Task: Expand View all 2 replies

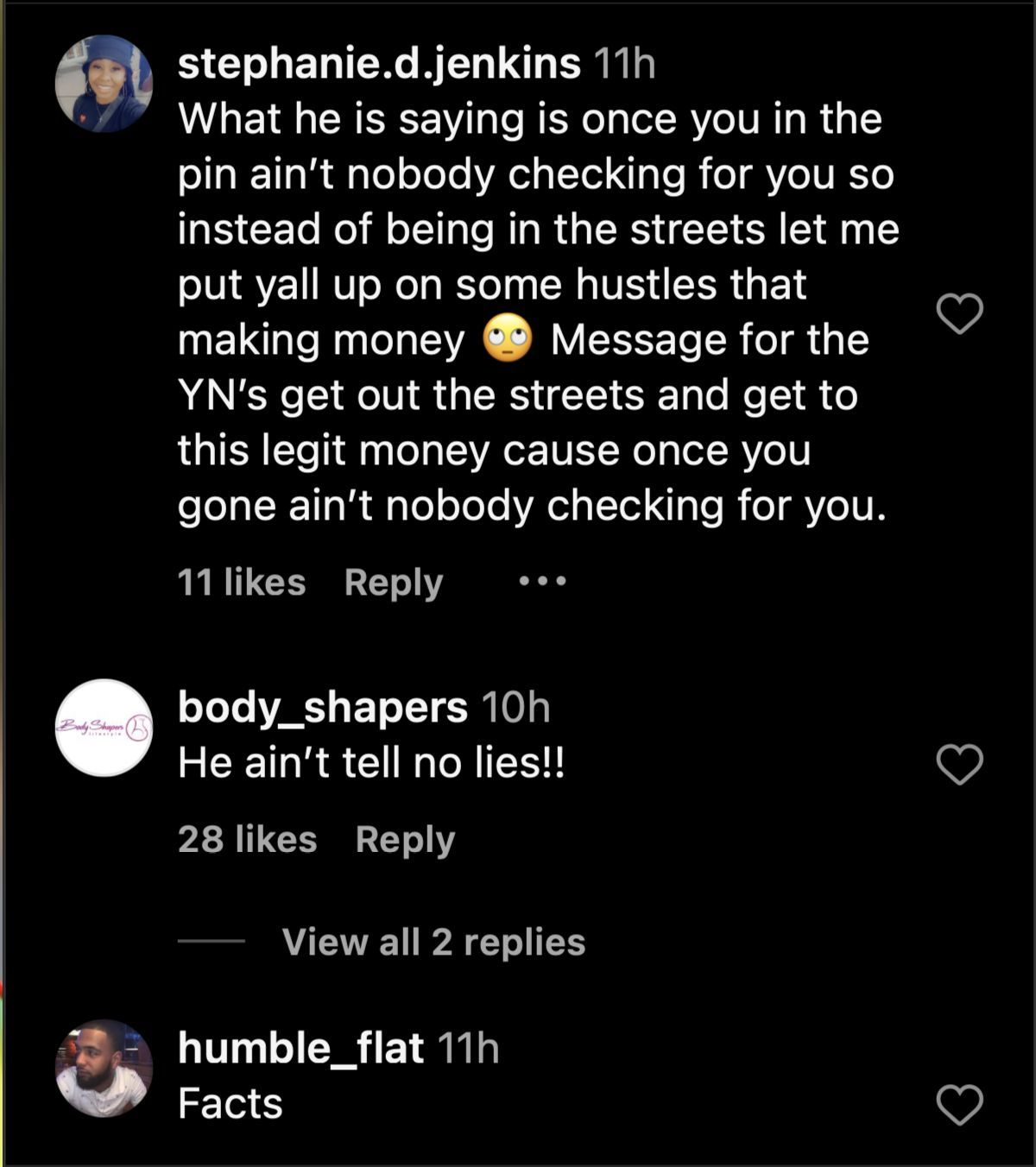Action: 433,942
